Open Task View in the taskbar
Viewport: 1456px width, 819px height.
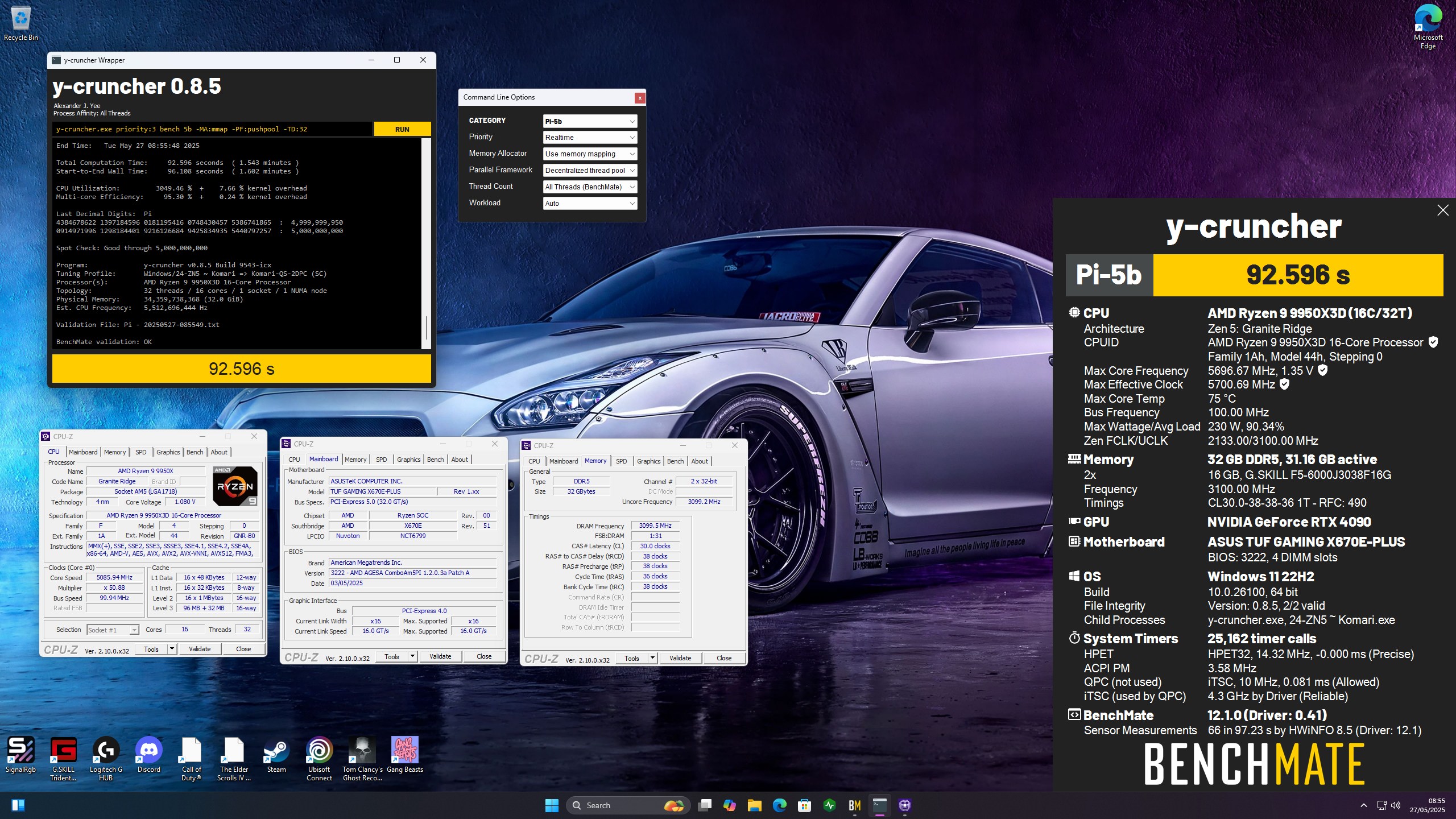coord(705,805)
